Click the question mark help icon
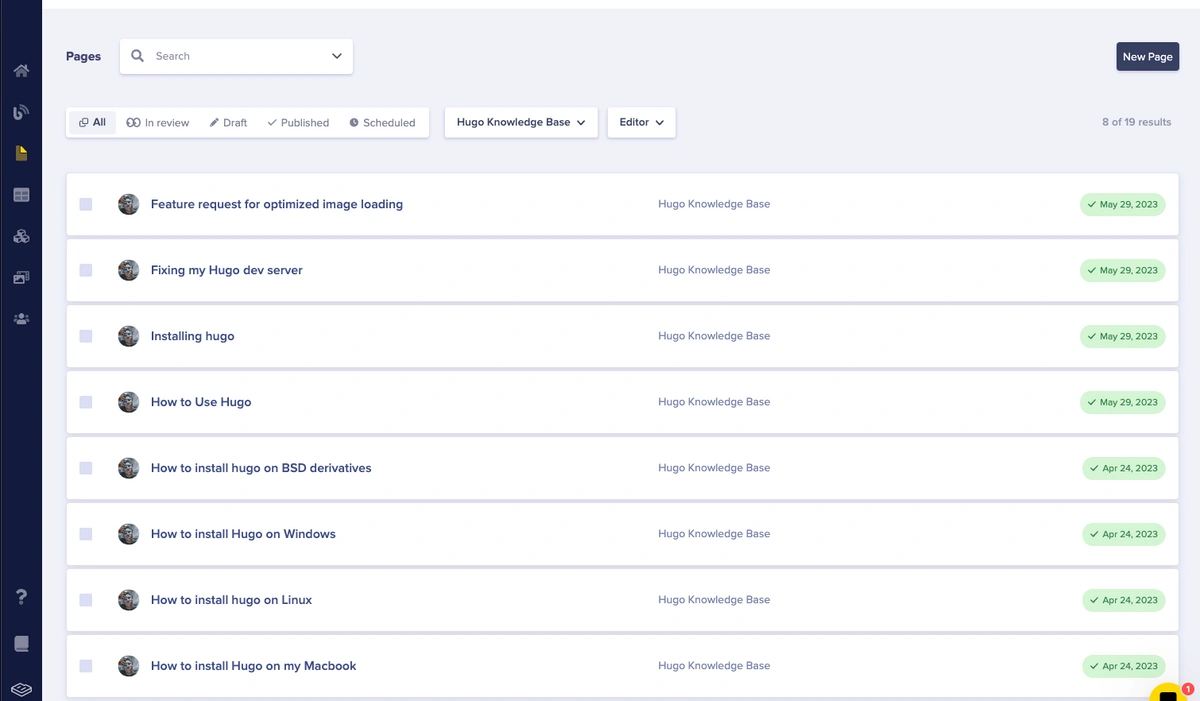The height and width of the screenshot is (701, 1200). pos(21,597)
